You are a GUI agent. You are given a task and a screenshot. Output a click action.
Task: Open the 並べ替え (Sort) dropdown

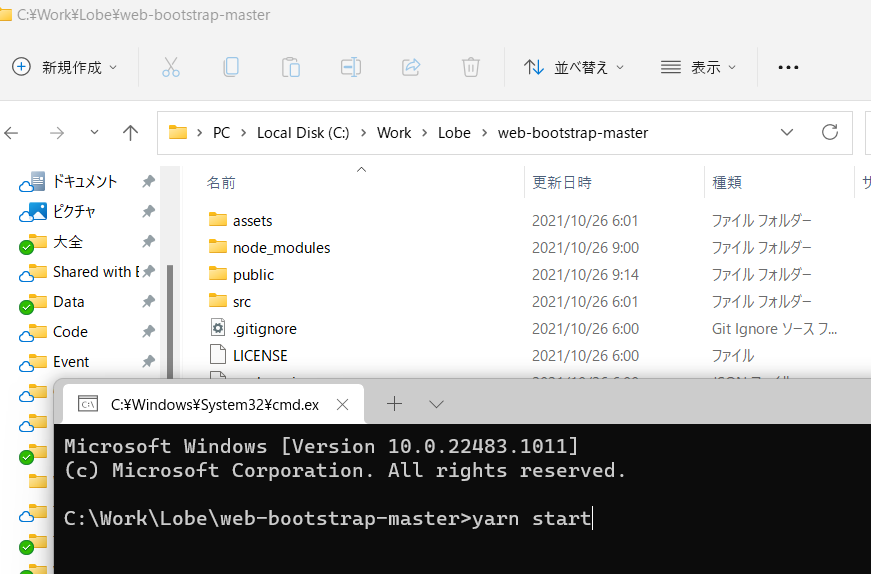[574, 67]
